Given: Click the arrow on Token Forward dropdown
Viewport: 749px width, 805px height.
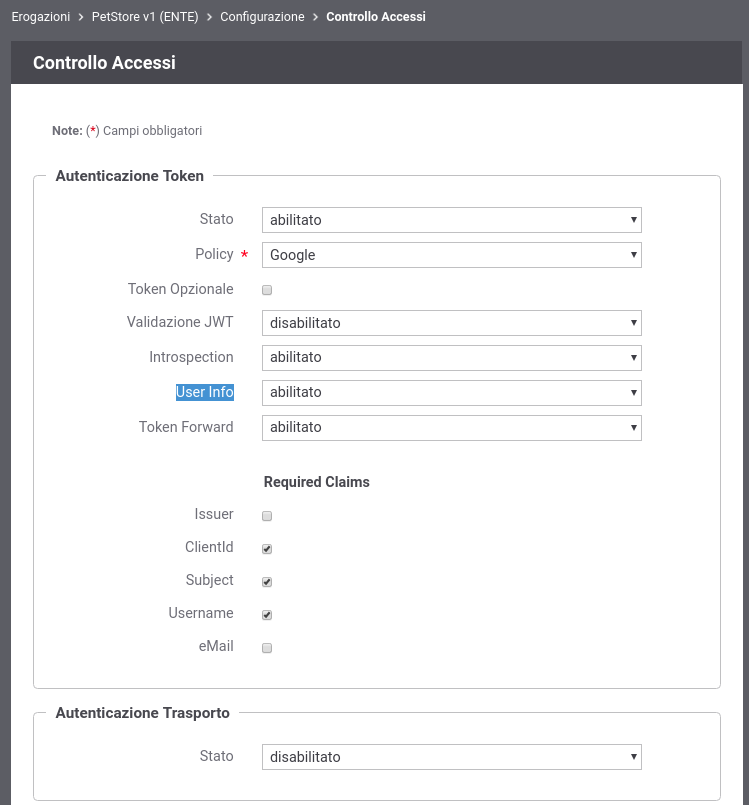Looking at the screenshot, I should (633, 427).
